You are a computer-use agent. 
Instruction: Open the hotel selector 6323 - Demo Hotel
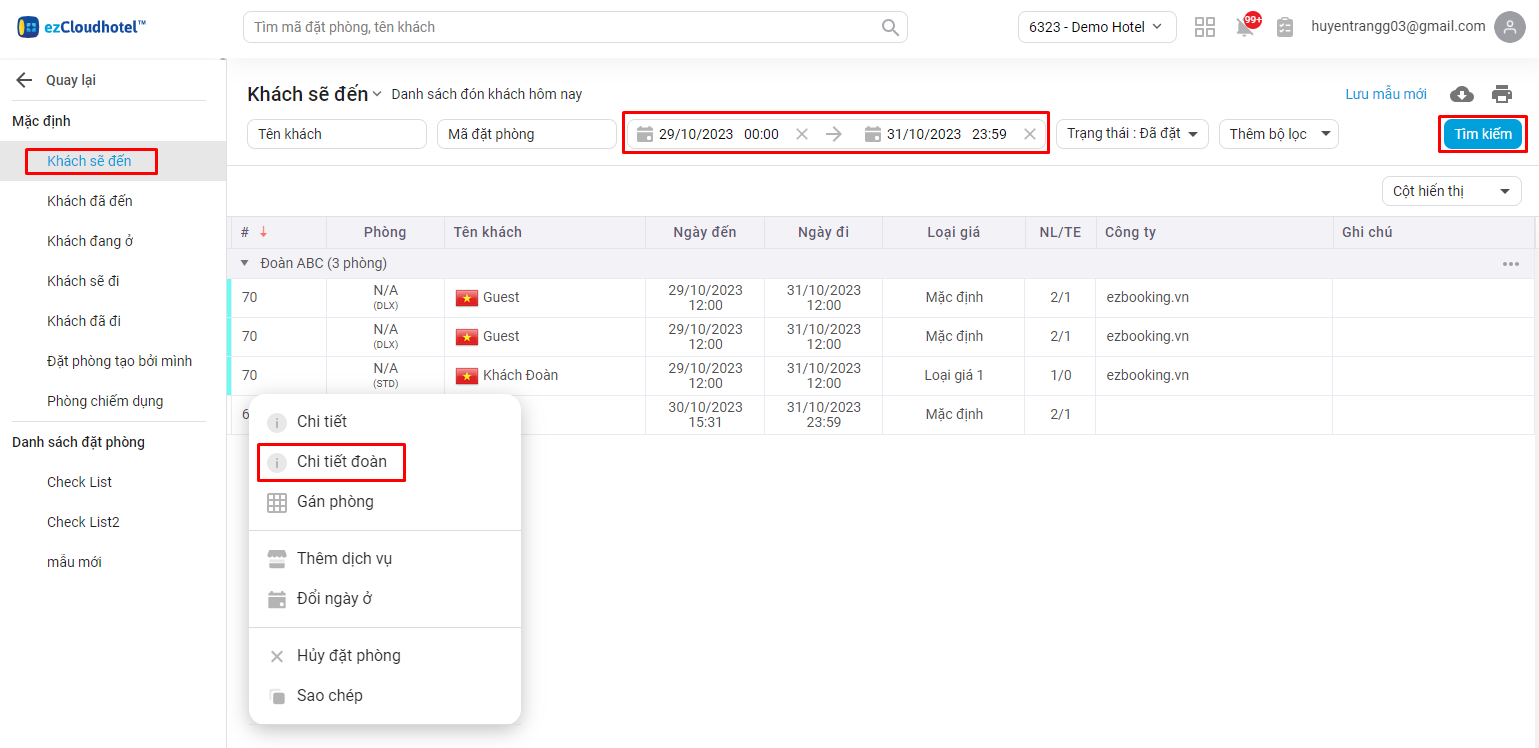(x=1096, y=27)
